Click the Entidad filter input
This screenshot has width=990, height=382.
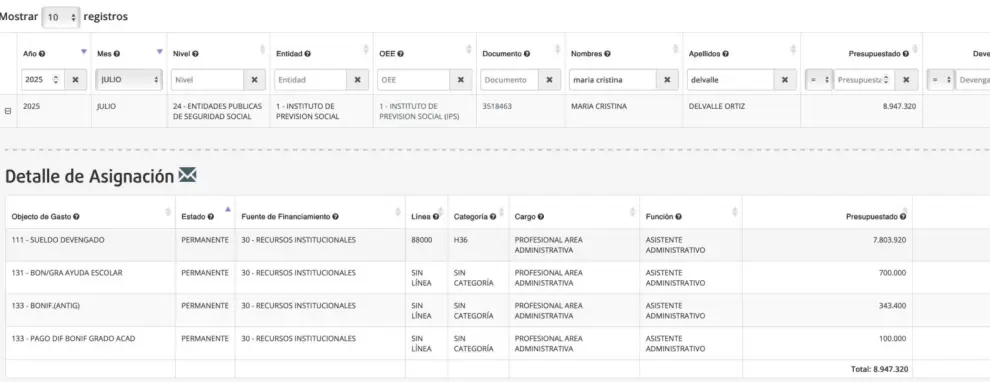point(311,80)
